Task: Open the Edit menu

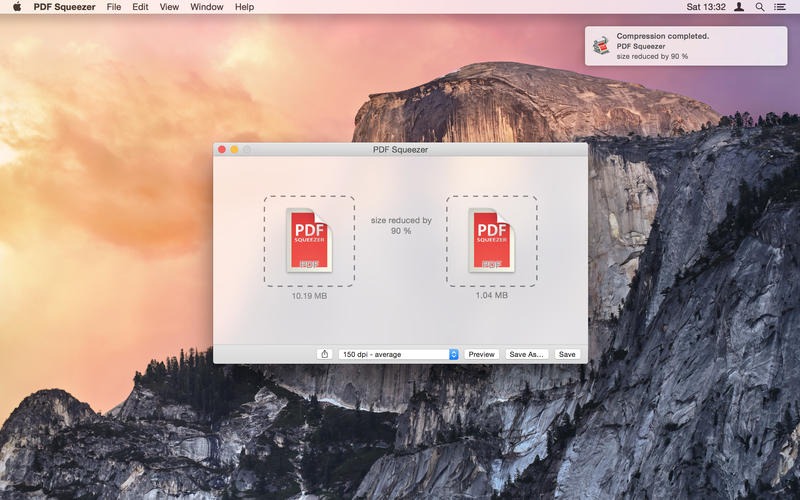Action: coord(140,7)
